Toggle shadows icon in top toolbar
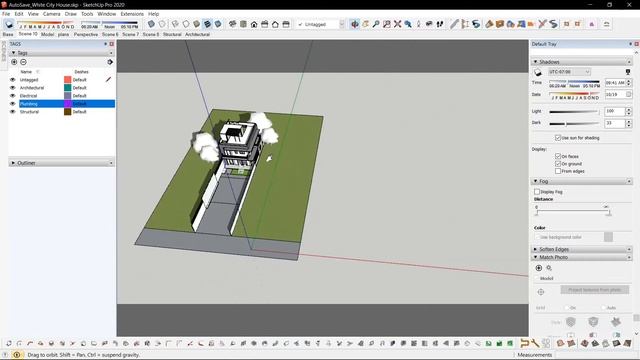The width and height of the screenshot is (640, 360). (x=9, y=24)
